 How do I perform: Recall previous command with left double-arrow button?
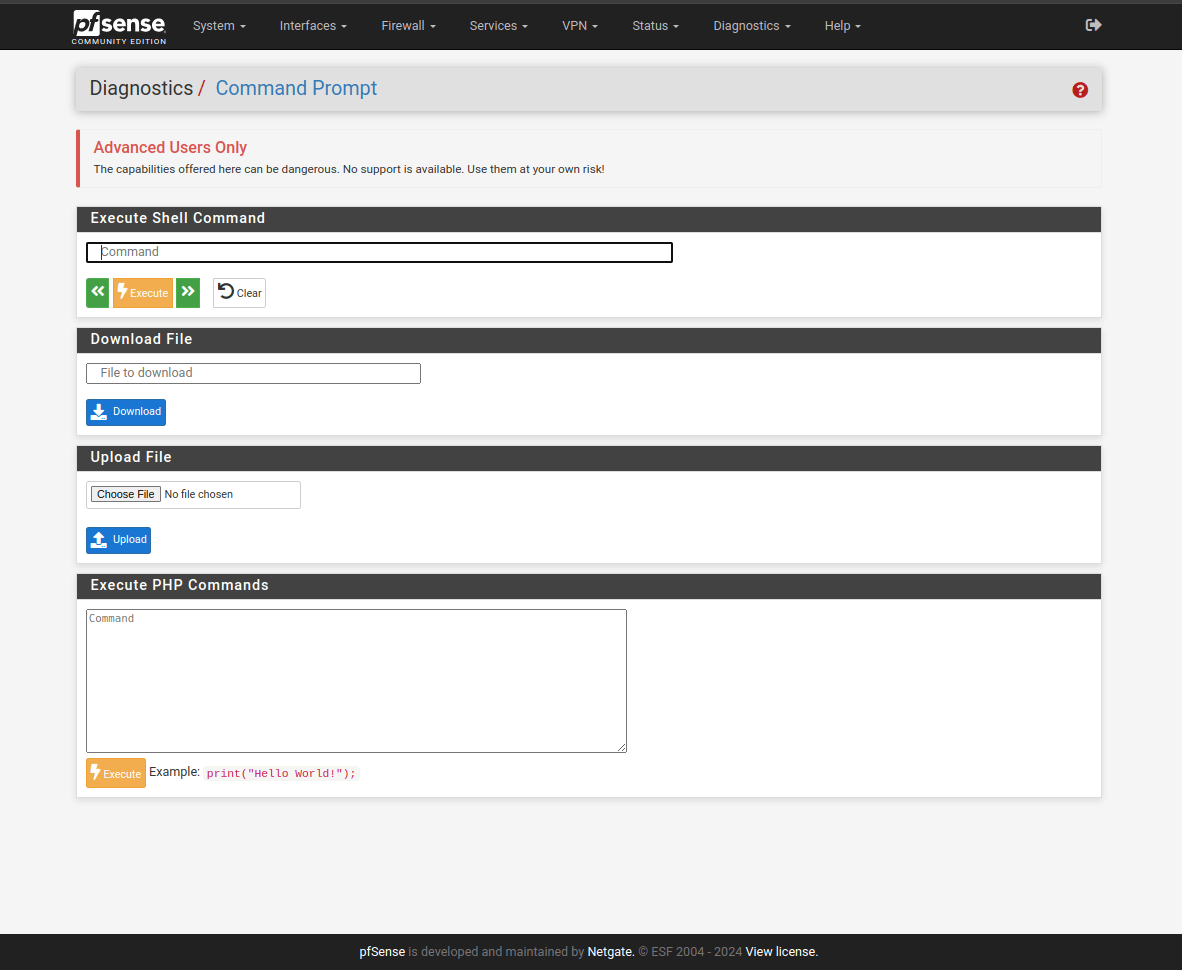[98, 292]
